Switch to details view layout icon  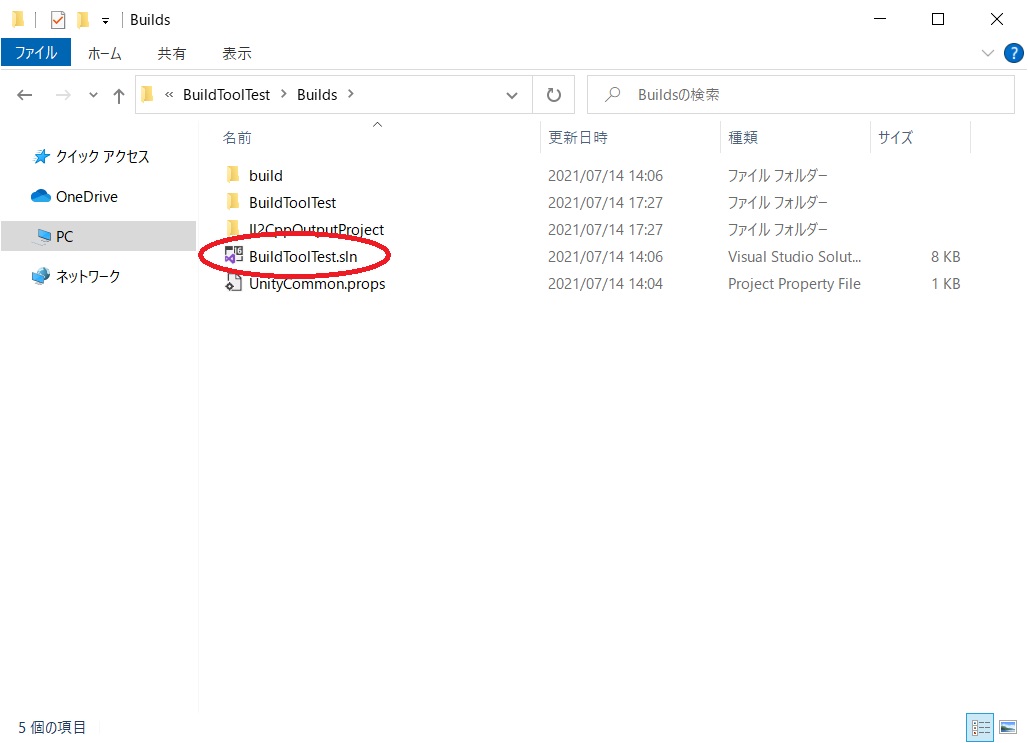(980, 727)
